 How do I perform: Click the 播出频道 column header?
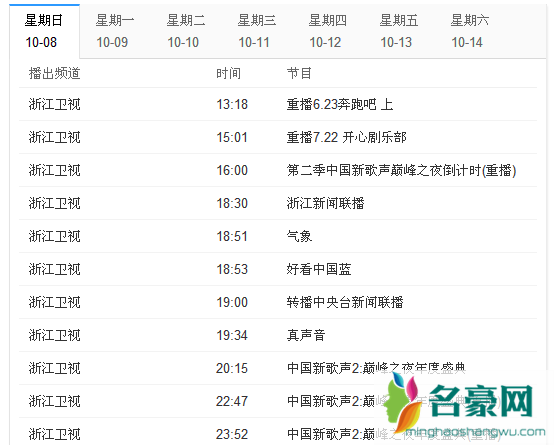point(54,74)
